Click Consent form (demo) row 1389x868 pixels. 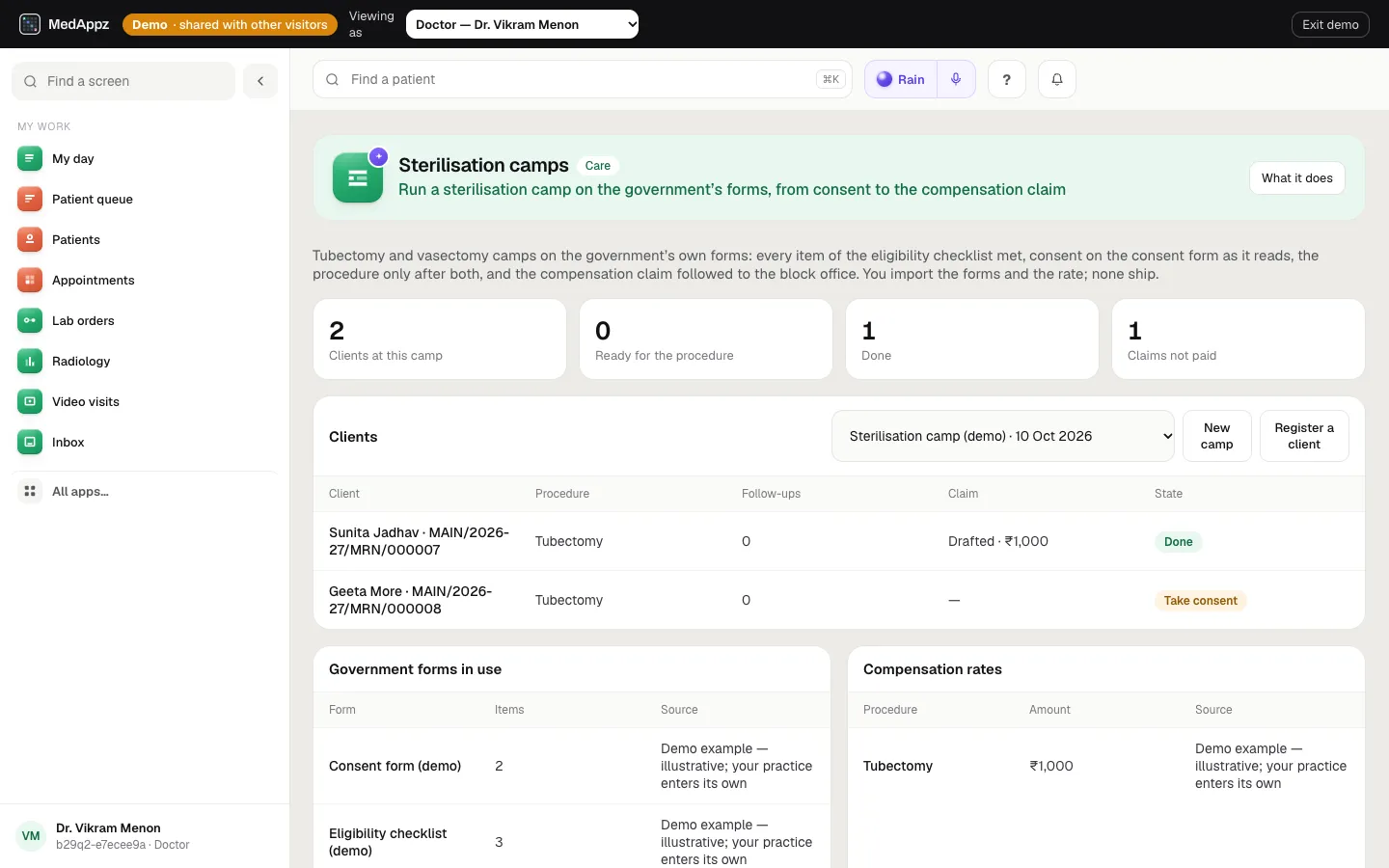pyautogui.click(x=572, y=766)
